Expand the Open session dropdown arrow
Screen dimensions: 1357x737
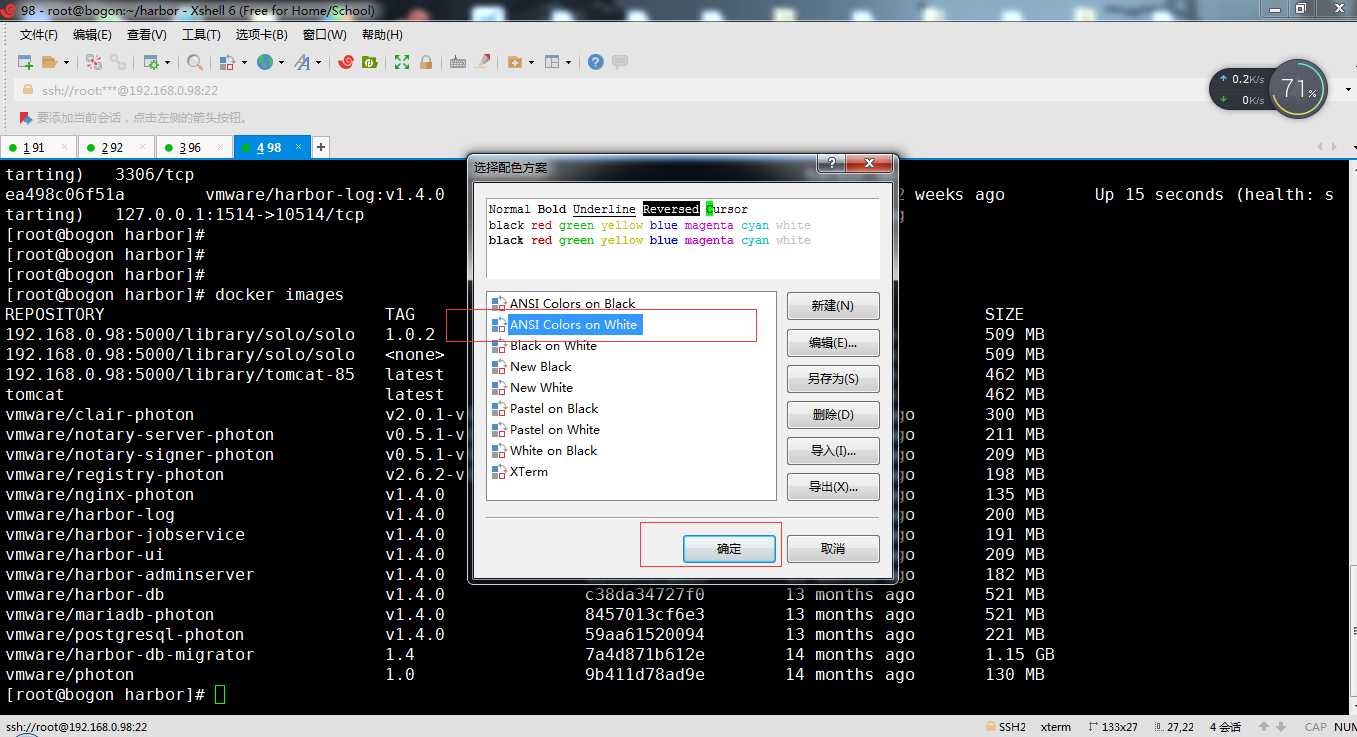67,62
